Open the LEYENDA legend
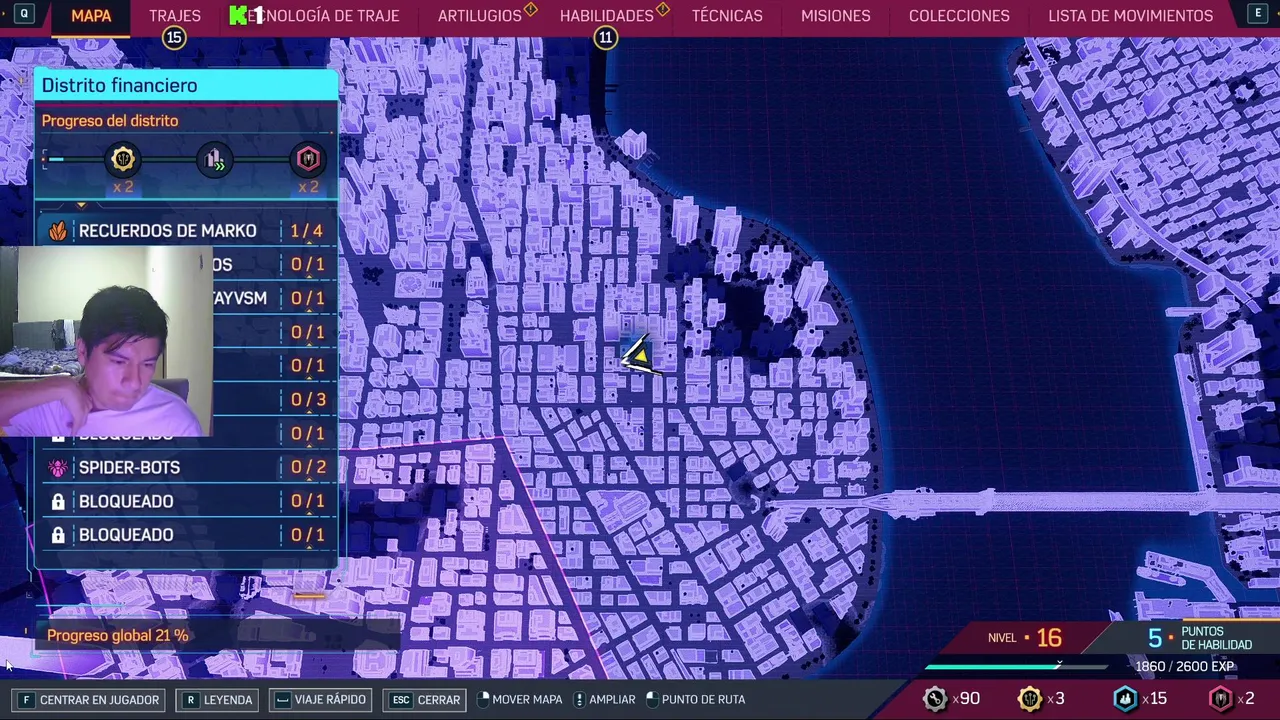This screenshot has height=720, width=1280. click(x=218, y=700)
